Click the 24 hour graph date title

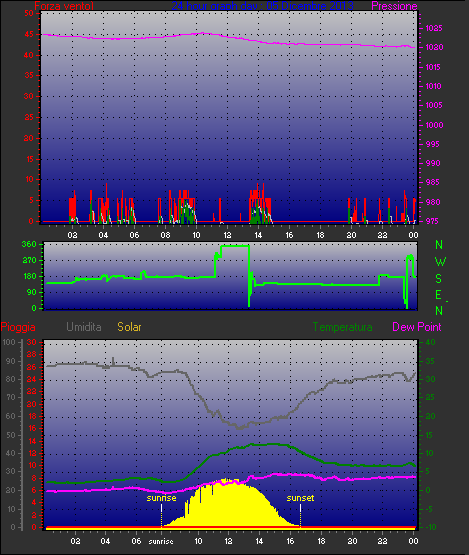[263, 6]
